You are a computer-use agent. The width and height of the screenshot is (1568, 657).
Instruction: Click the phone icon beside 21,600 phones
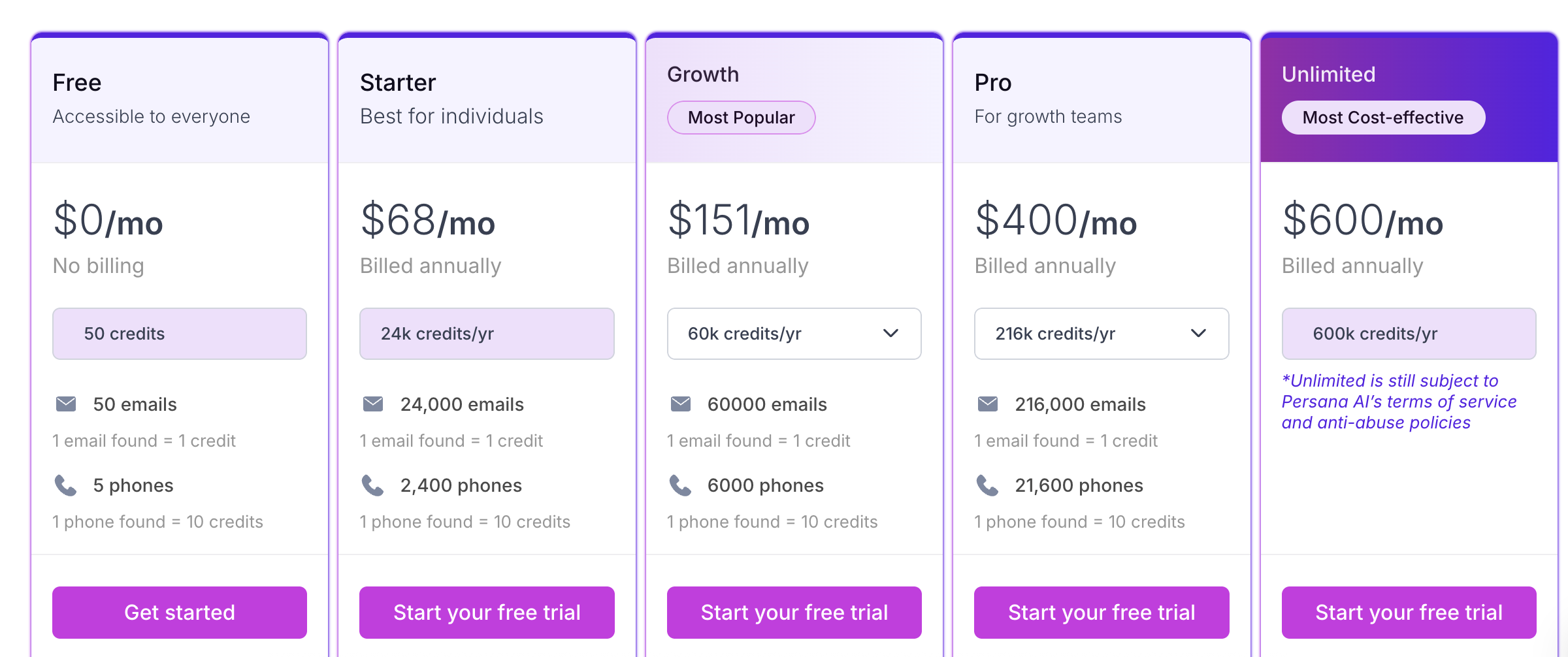point(987,485)
